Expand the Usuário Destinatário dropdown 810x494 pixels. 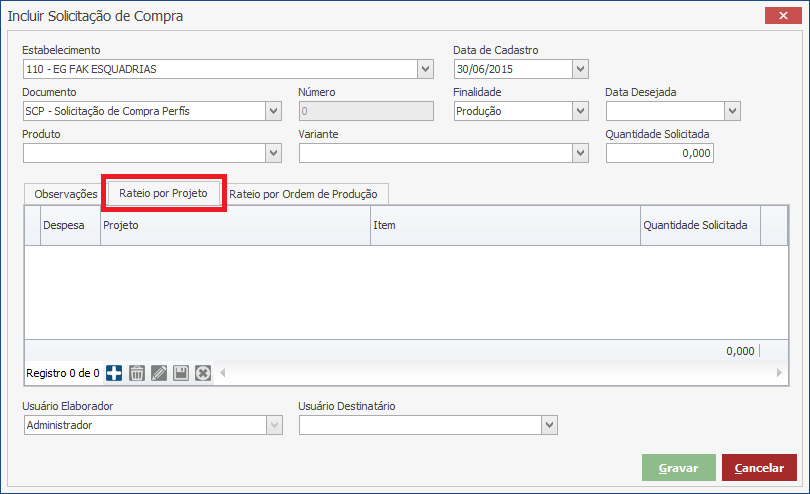[x=549, y=425]
